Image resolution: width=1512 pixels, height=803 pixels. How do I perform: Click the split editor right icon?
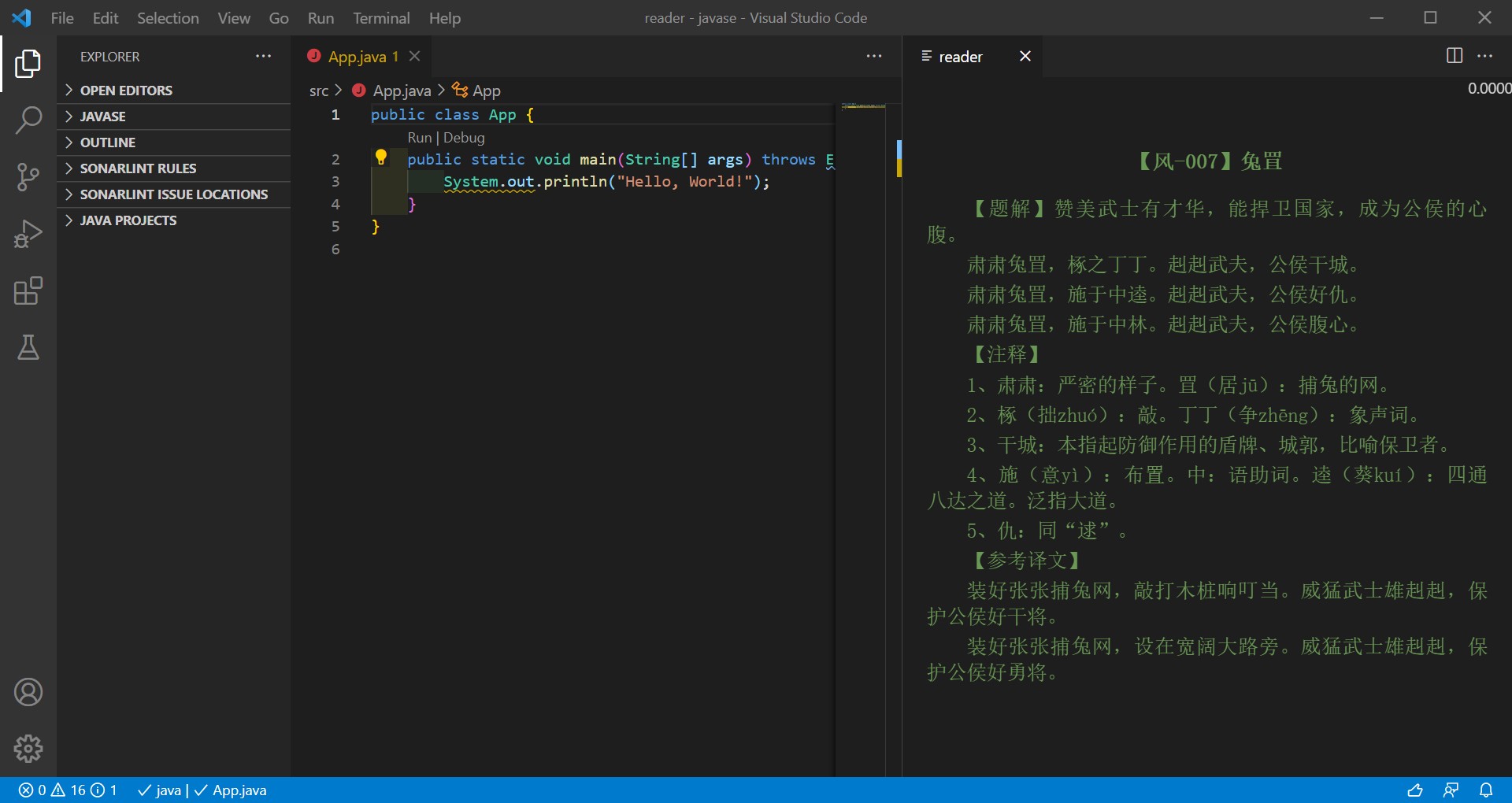tap(1455, 56)
